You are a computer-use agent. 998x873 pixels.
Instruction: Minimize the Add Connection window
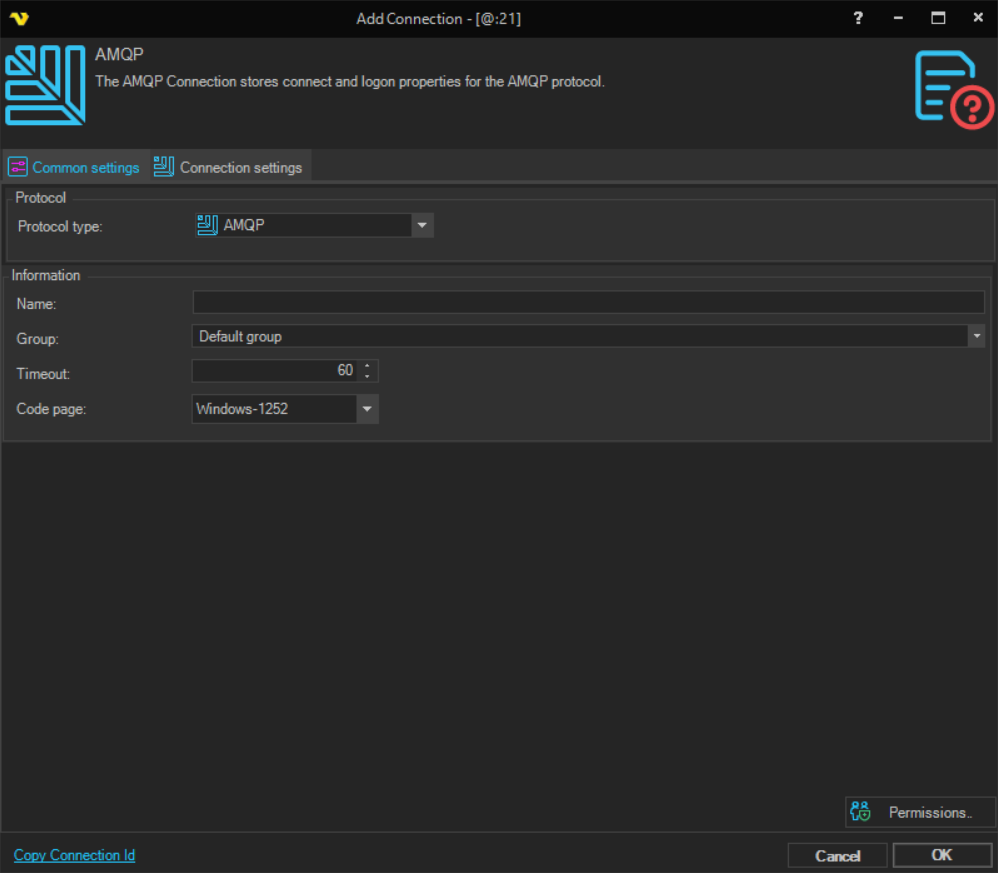pyautogui.click(x=898, y=18)
